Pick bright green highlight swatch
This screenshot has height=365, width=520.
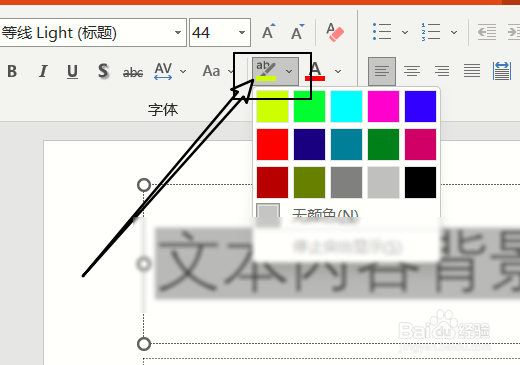pyautogui.click(x=310, y=106)
